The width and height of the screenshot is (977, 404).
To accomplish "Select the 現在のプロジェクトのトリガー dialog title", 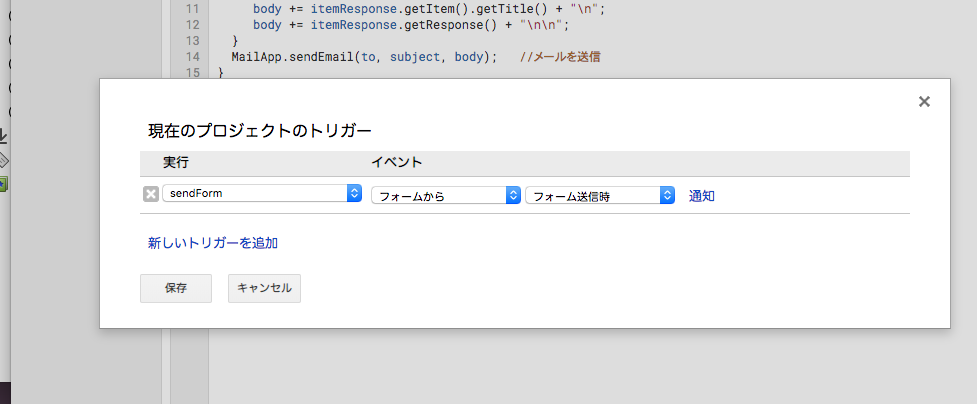I will tap(259, 131).
